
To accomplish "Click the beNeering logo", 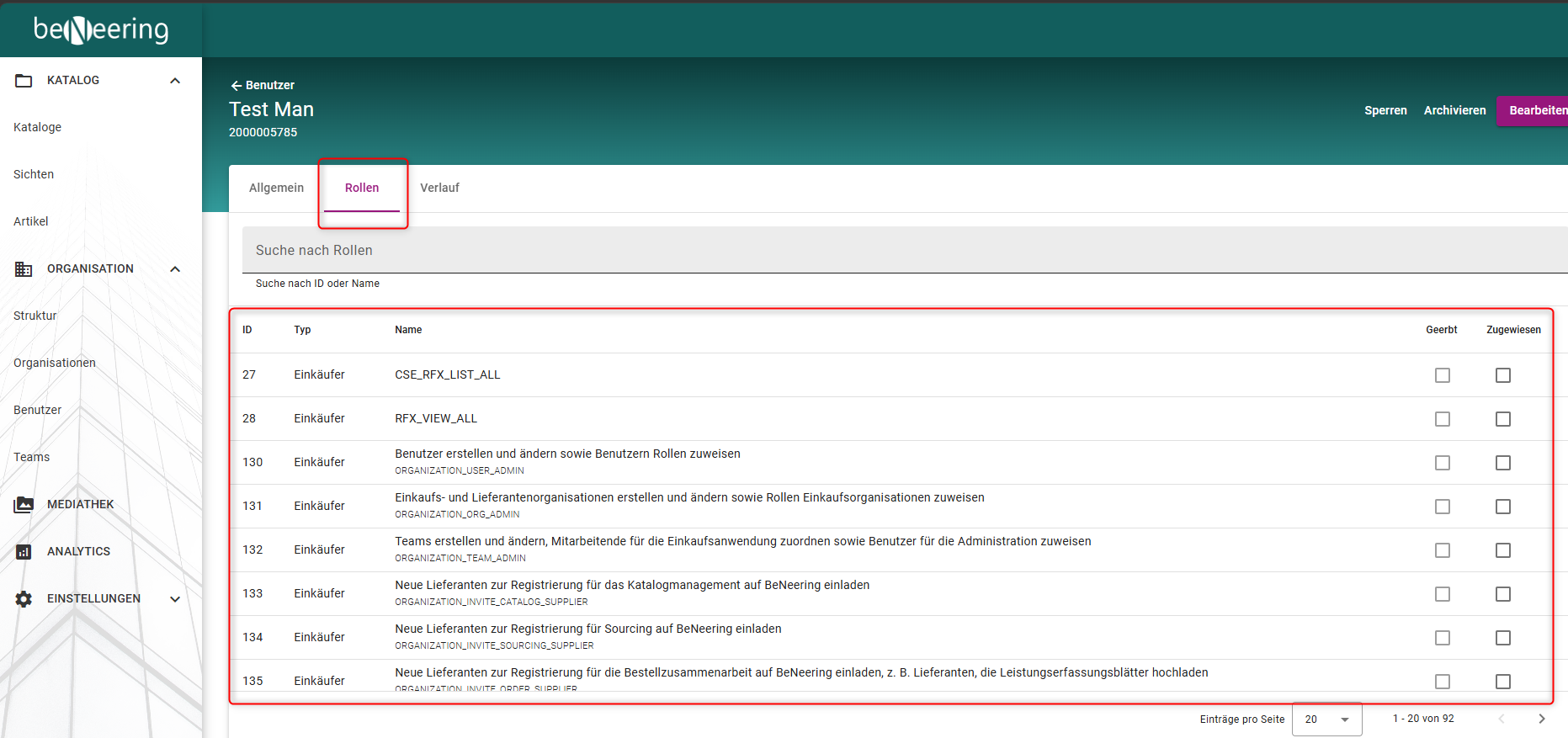I will tap(101, 29).
